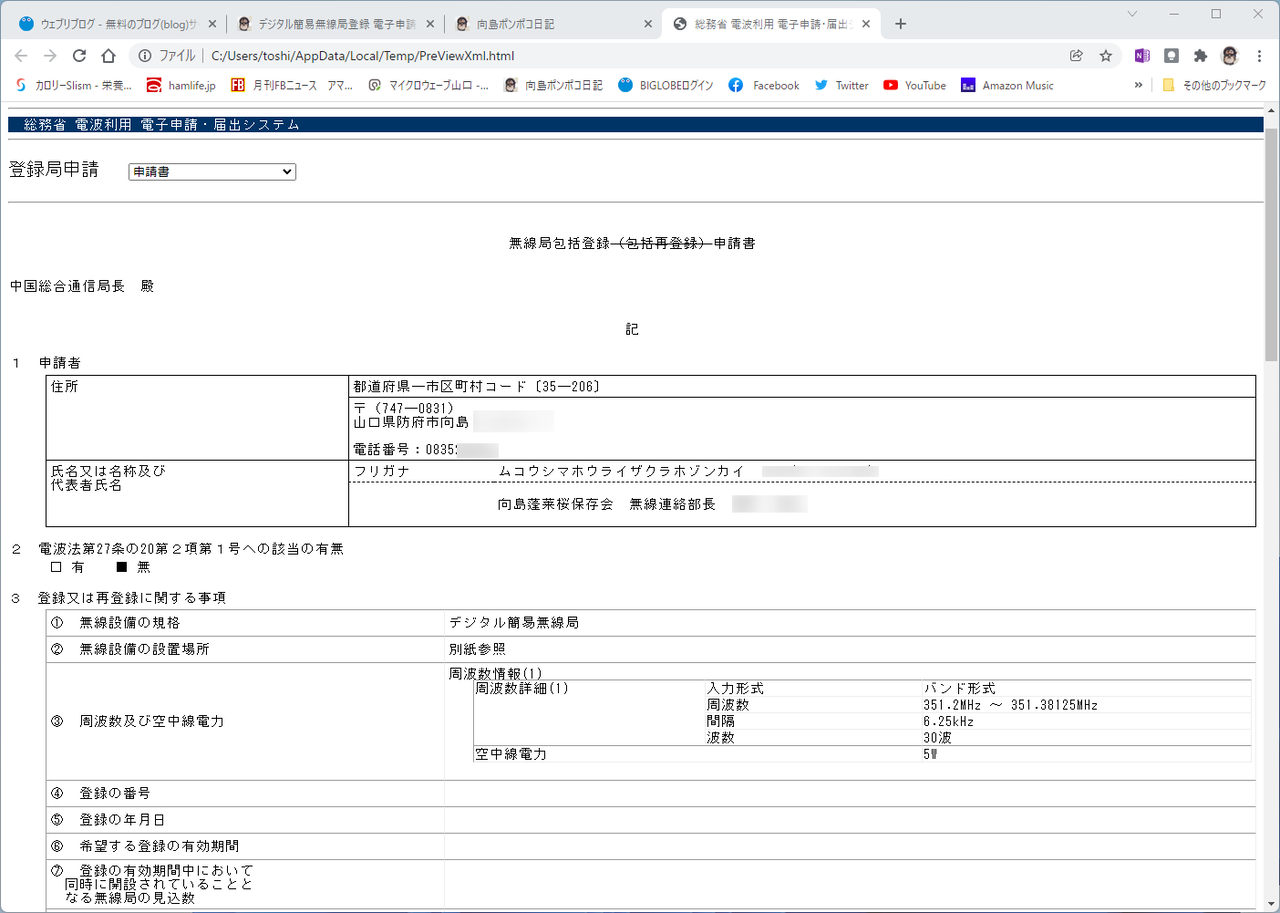This screenshot has width=1280, height=913.
Task: Go back using the browser back arrow
Action: [x=21, y=56]
